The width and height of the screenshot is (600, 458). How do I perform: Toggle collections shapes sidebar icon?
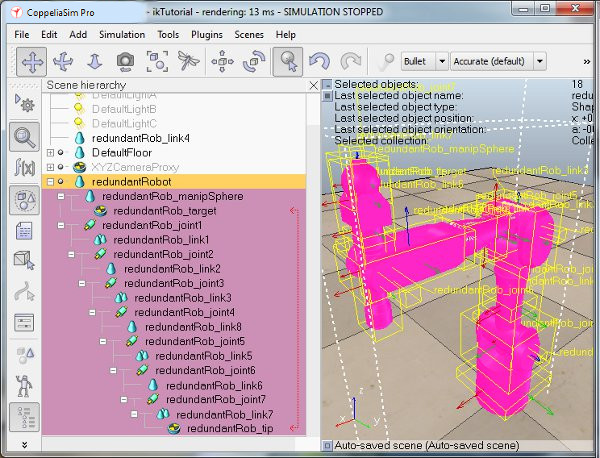pyautogui.click(x=24, y=200)
